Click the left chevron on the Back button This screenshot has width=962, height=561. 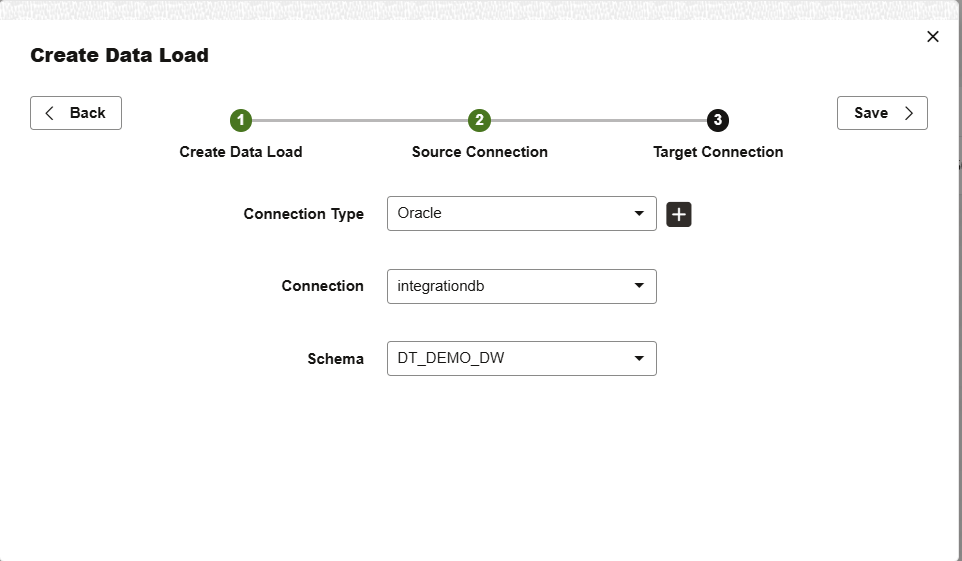50,113
